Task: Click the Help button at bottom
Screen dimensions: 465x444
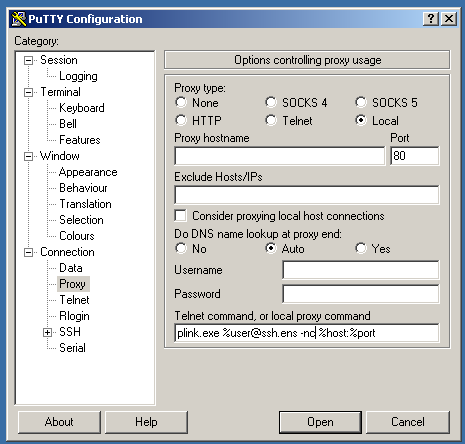Action: (146, 422)
